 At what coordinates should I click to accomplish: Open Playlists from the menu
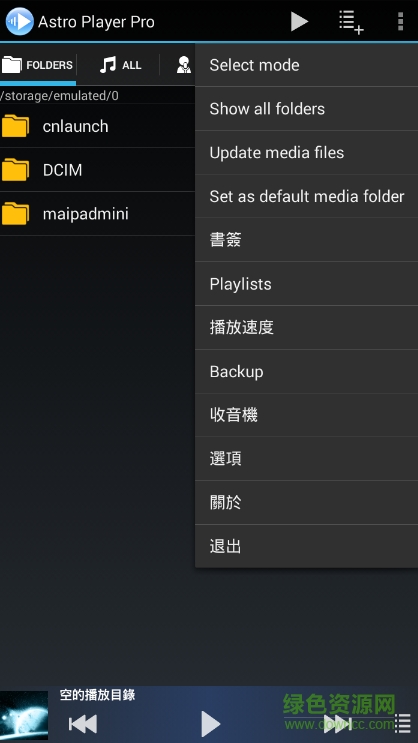coord(307,284)
